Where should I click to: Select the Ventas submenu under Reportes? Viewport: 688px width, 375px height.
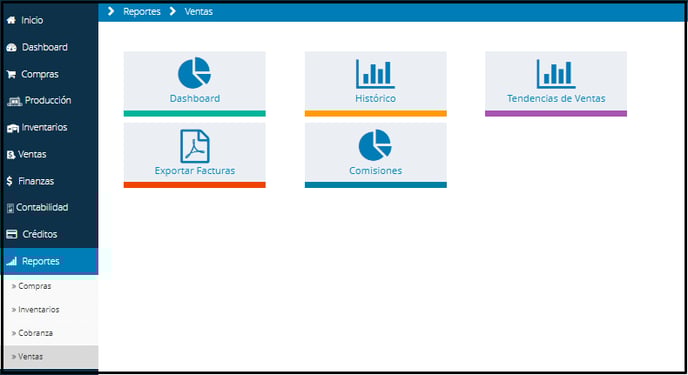50,357
